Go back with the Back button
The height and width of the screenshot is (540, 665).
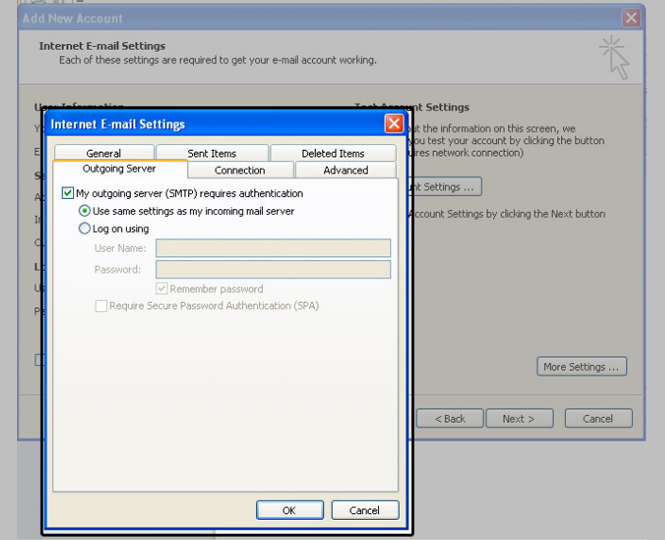(450, 419)
